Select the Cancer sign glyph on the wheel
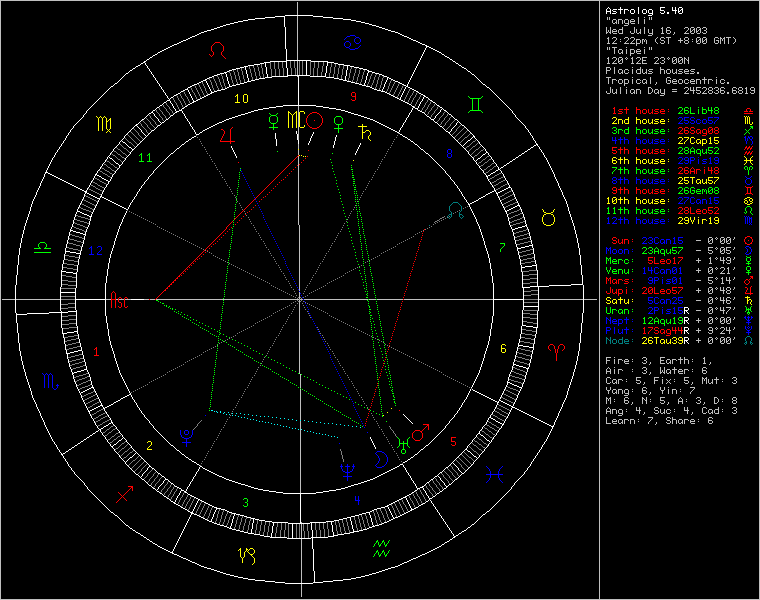Image resolution: width=760 pixels, height=600 pixels. tap(352, 41)
